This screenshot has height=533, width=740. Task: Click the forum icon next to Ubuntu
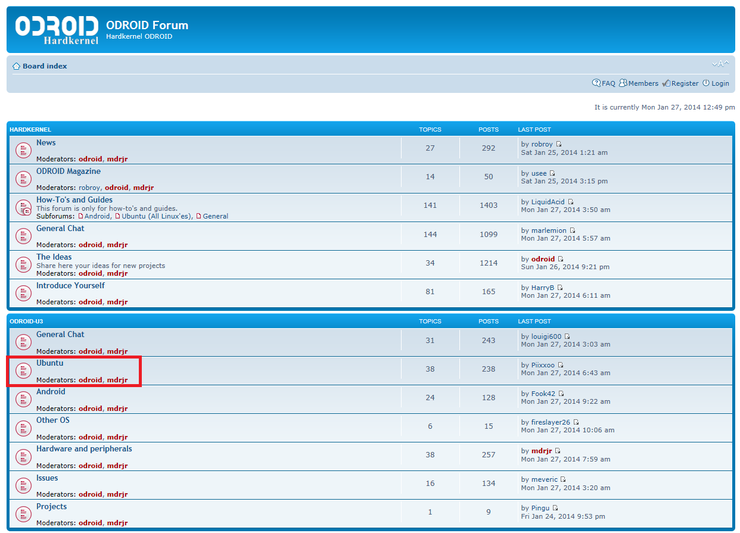tap(23, 371)
